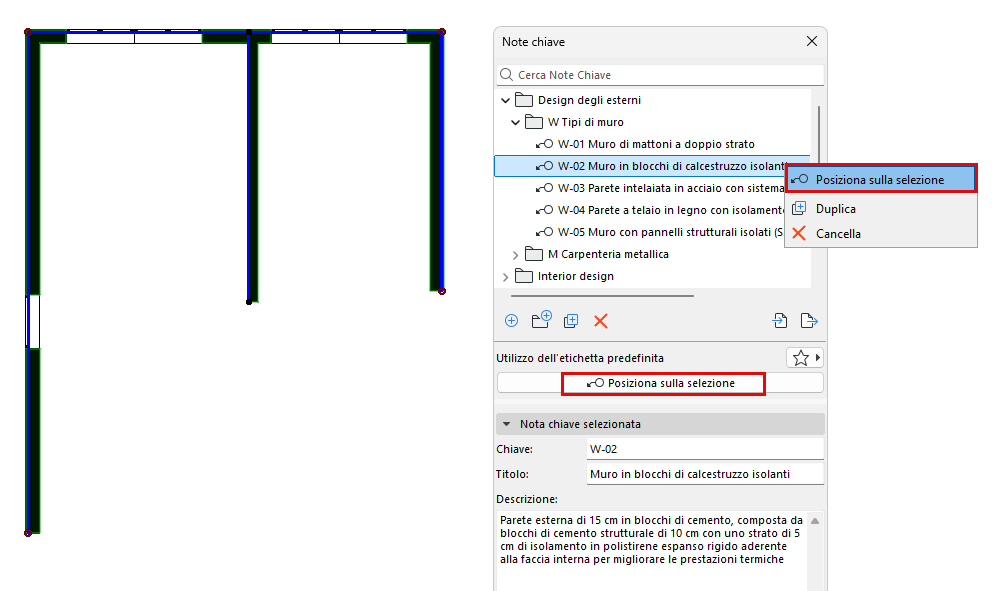Collapse the Design degli esterni folder
Screen dimensions: 995x591
click(505, 100)
